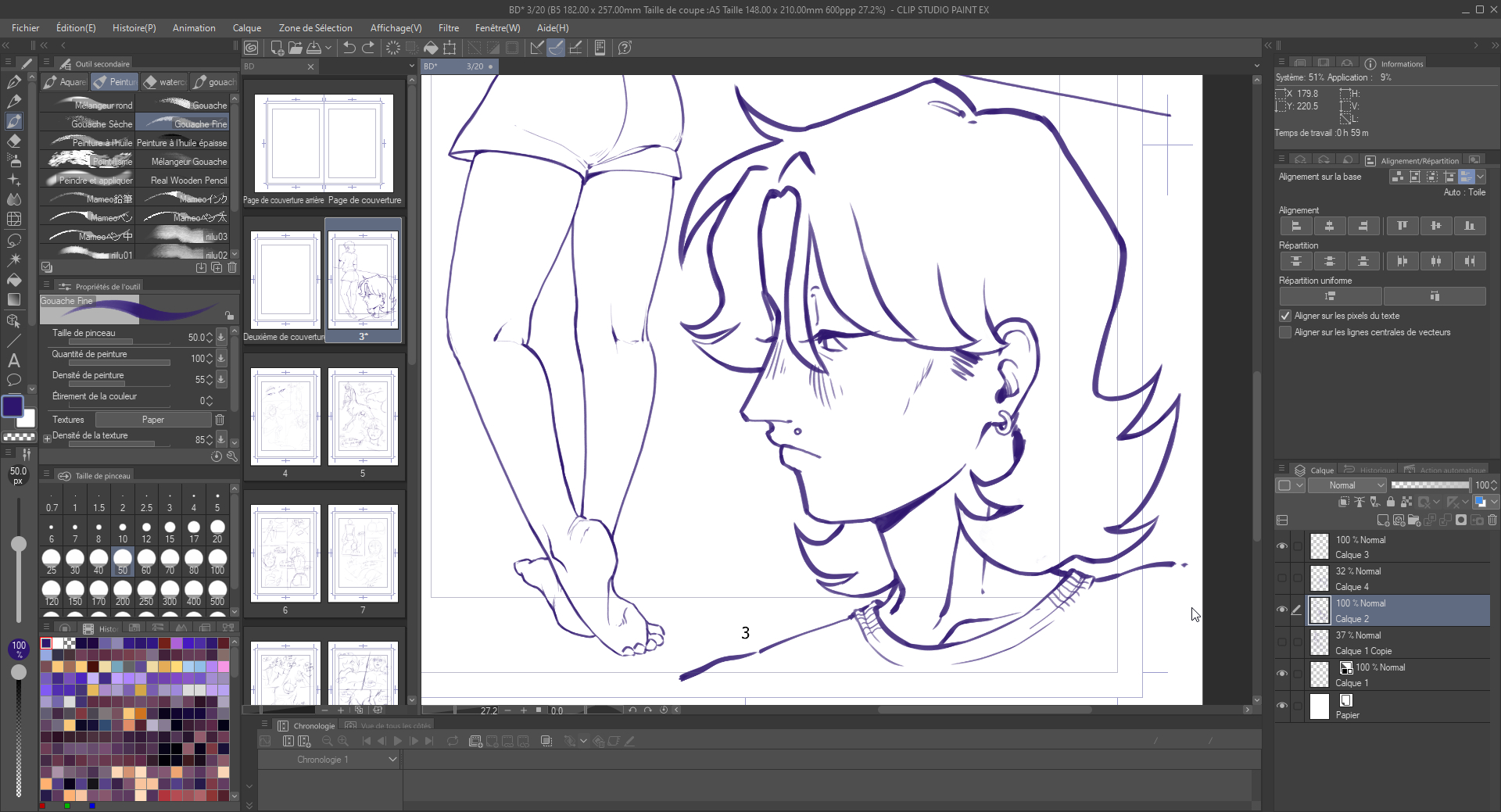The width and height of the screenshot is (1501, 812).
Task: Open the Paper texture dropdown
Action: click(x=153, y=420)
